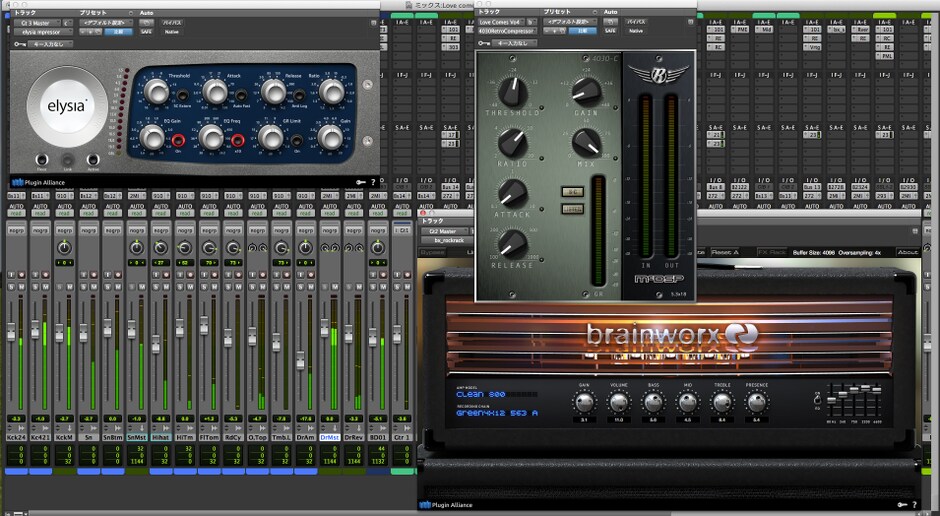
Task: Click the EQ Freq knob on elysia mpressor
Action: [211, 138]
